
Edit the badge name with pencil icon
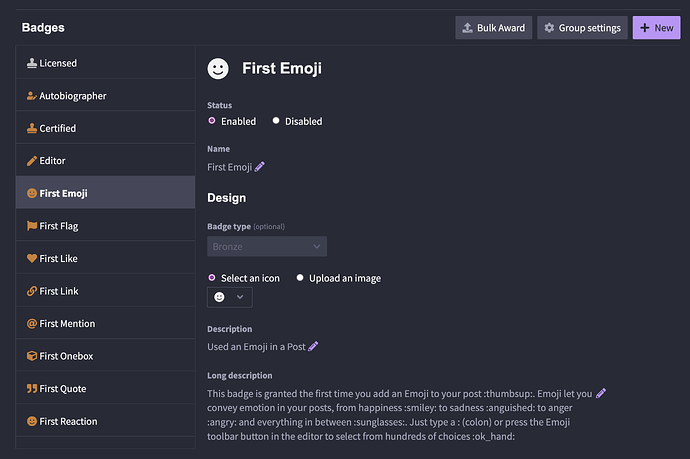260,167
